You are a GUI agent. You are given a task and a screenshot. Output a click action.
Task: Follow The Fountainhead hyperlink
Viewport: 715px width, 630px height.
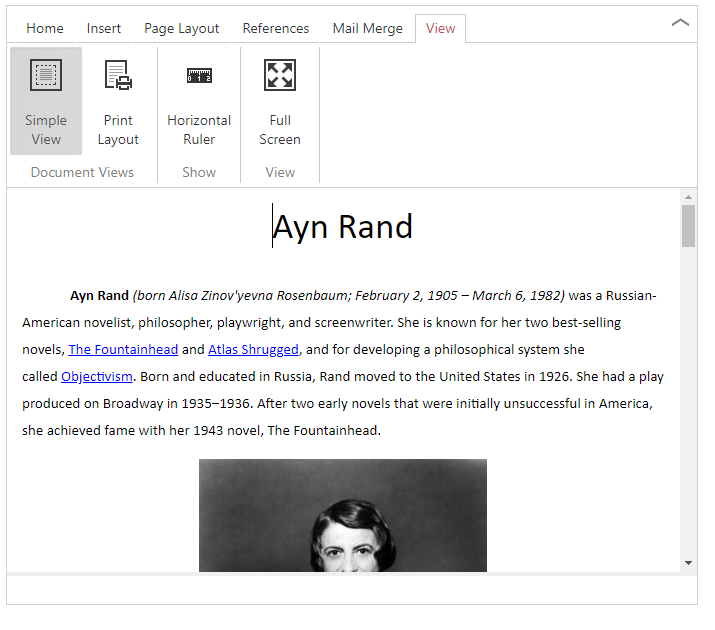pyautogui.click(x=123, y=350)
